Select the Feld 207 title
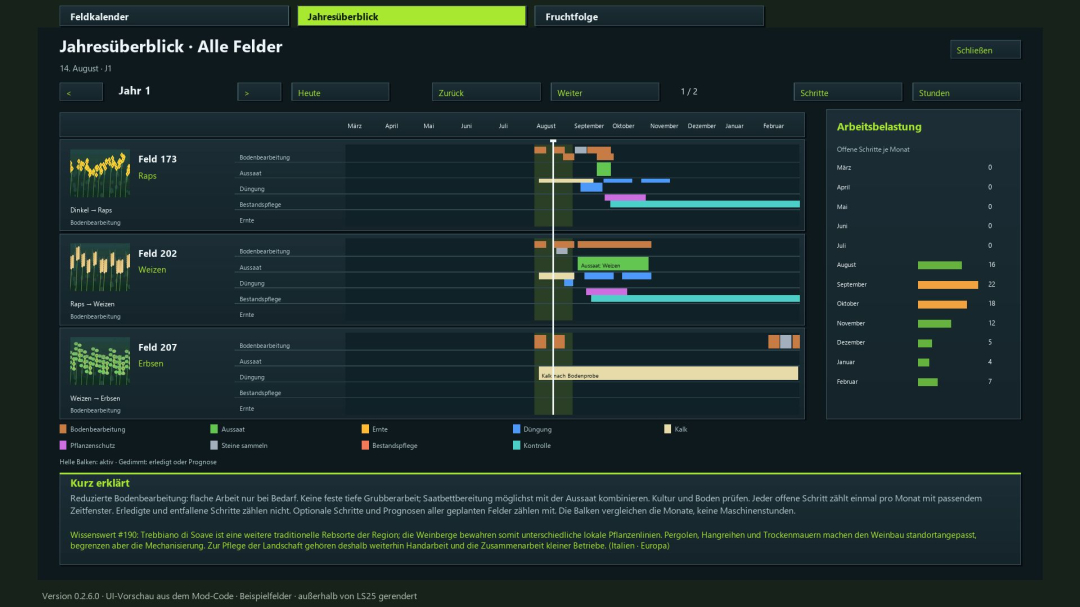The height and width of the screenshot is (607, 1080). 157,348
